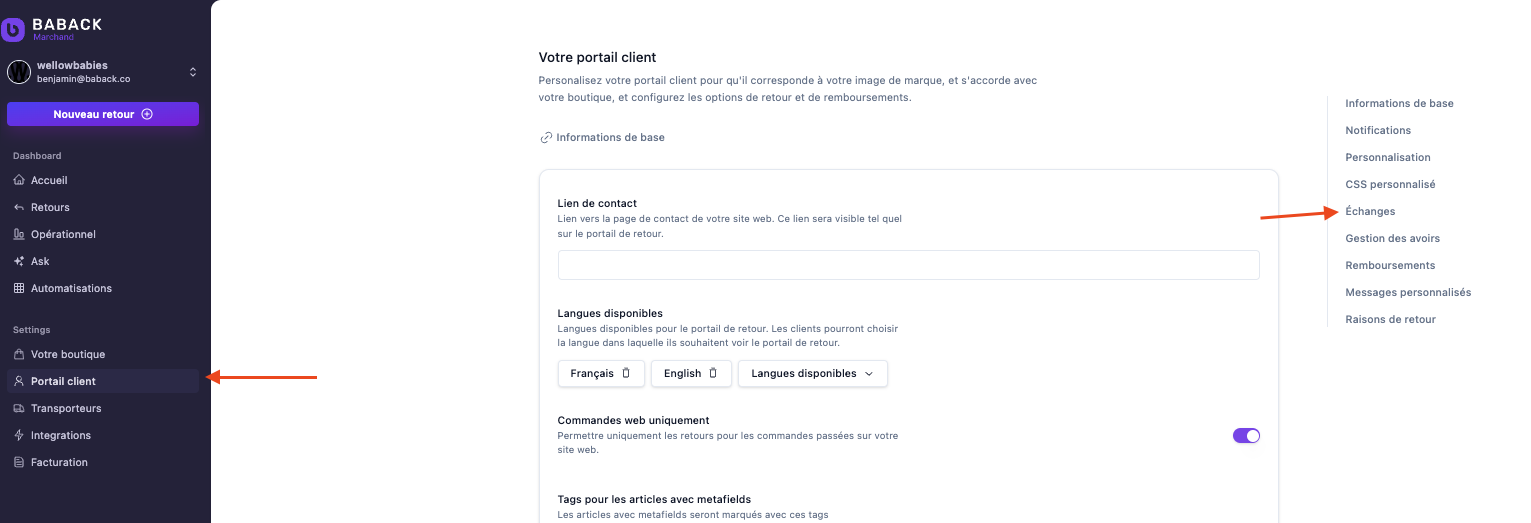Remove the English language with trash icon

[x=713, y=374]
